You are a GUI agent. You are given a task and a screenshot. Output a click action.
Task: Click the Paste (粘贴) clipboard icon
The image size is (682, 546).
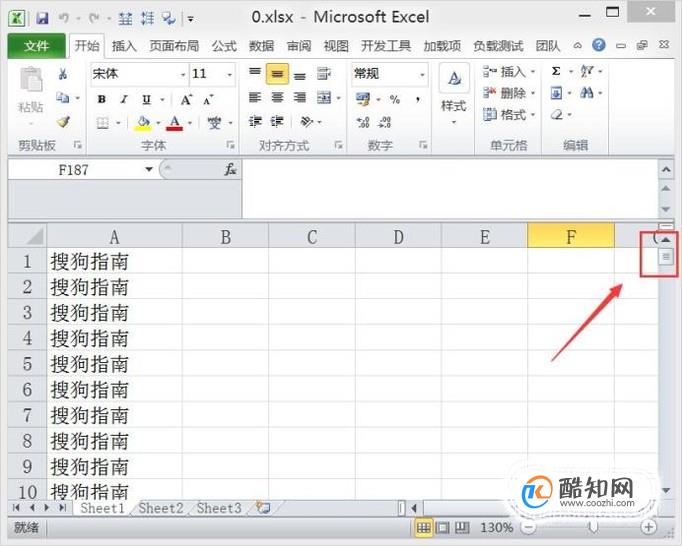tap(31, 80)
